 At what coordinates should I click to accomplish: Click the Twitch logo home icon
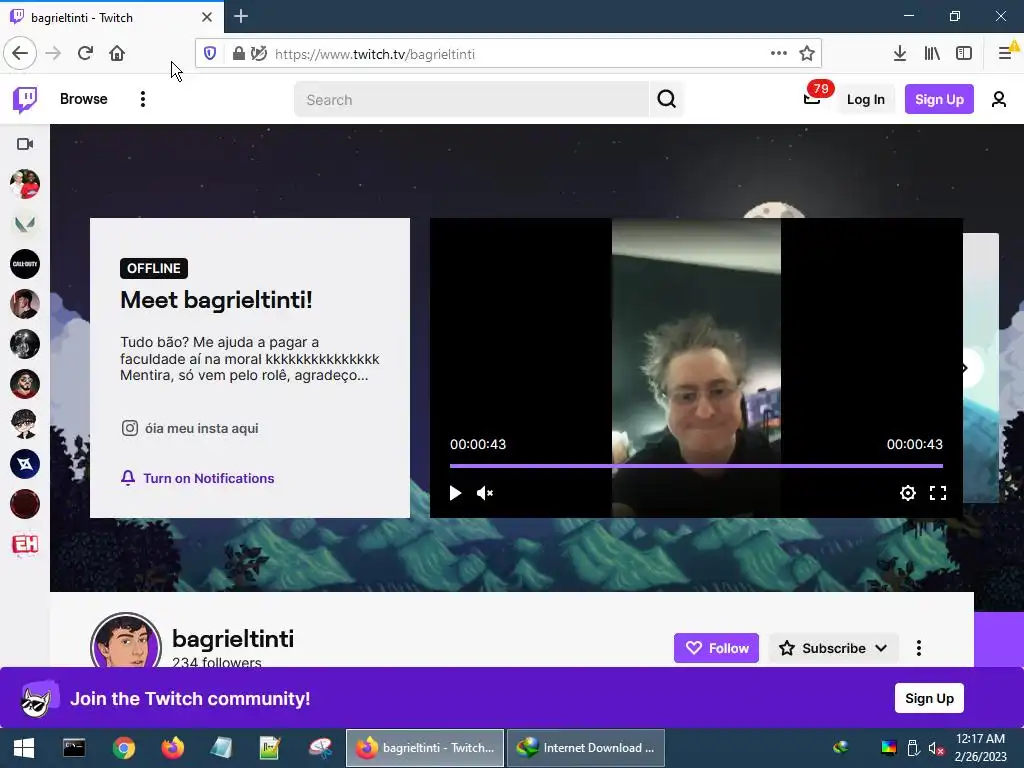tap(25, 99)
